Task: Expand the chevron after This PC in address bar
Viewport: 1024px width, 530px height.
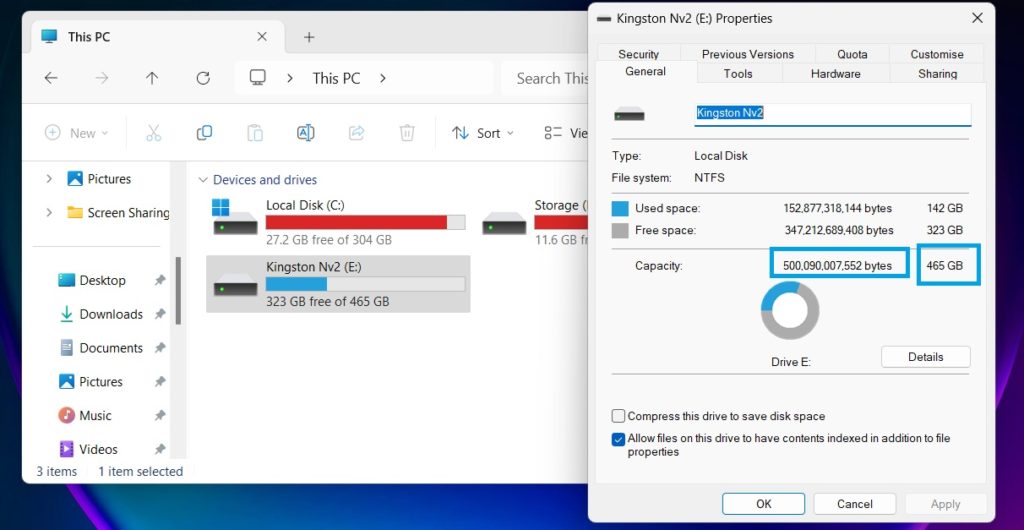Action: [x=383, y=78]
